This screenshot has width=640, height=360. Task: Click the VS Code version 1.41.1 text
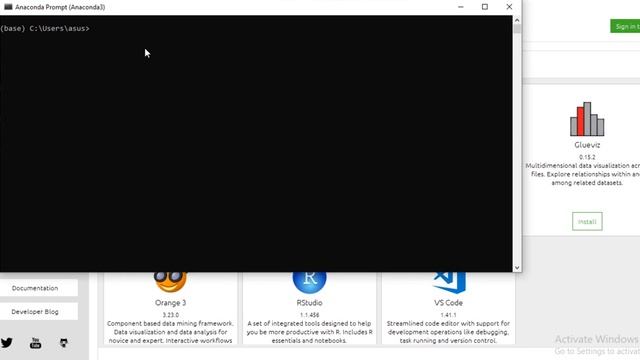point(448,315)
